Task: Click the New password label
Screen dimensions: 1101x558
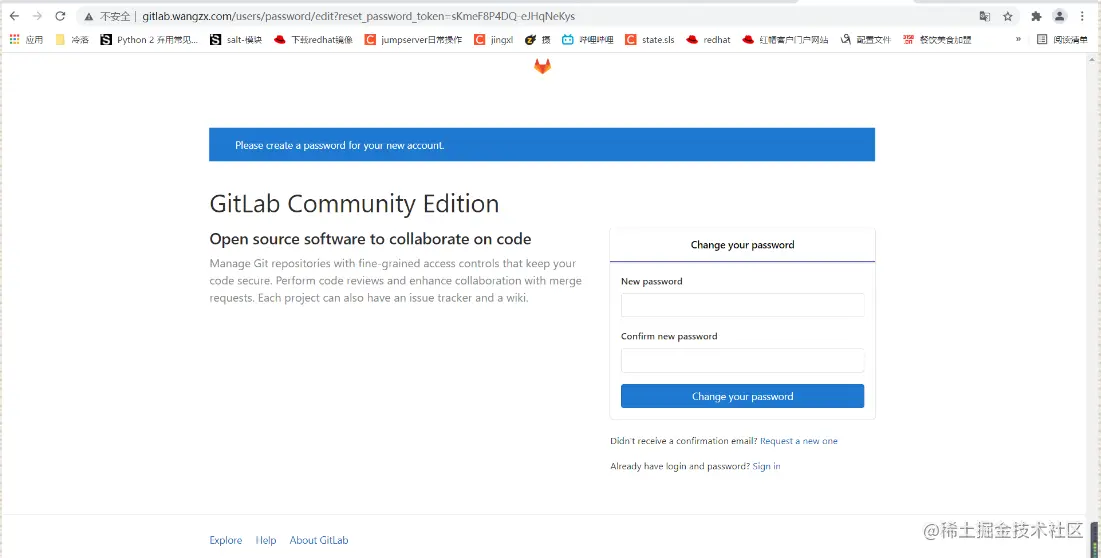Action: [652, 281]
